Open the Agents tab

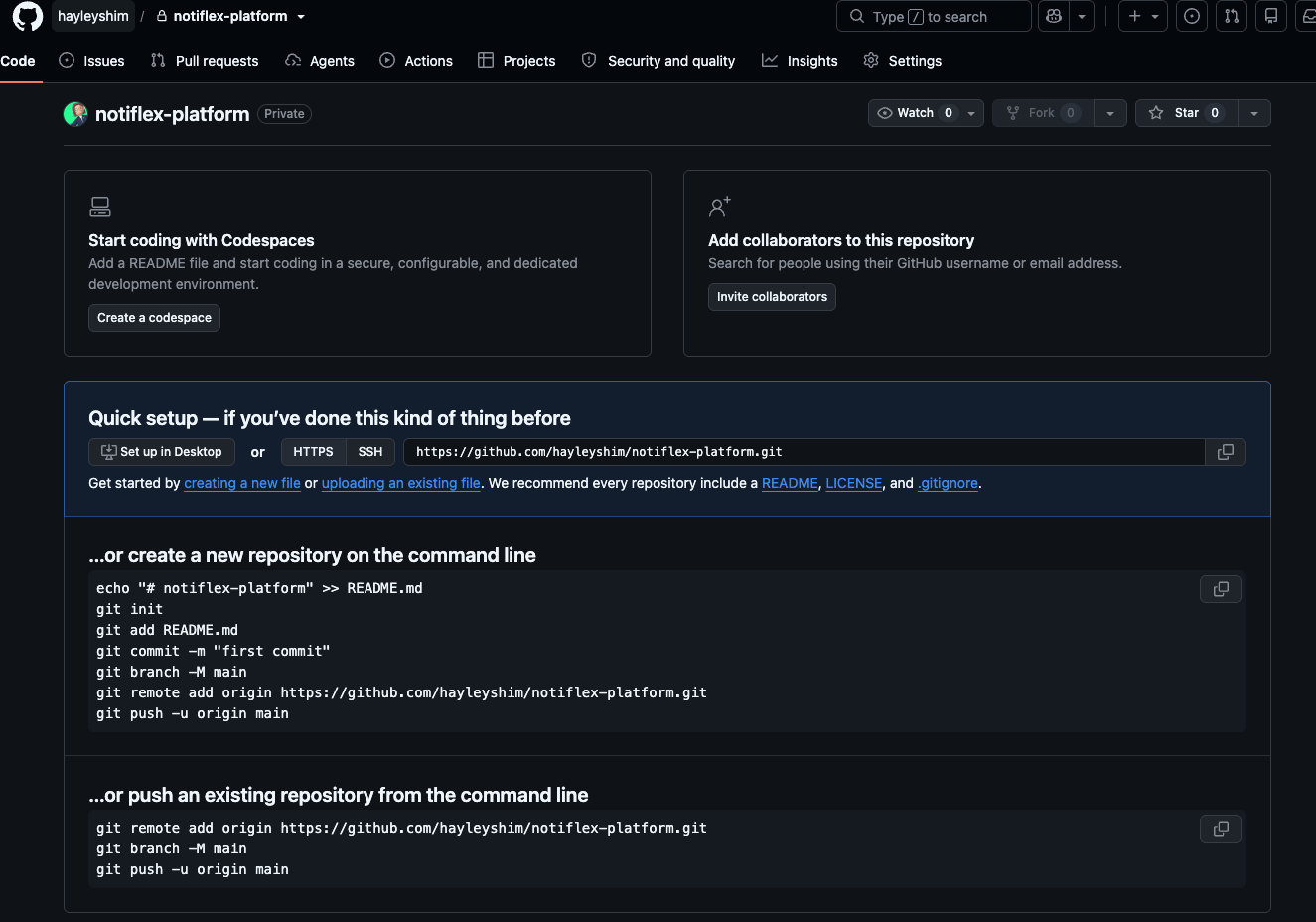pyautogui.click(x=320, y=61)
